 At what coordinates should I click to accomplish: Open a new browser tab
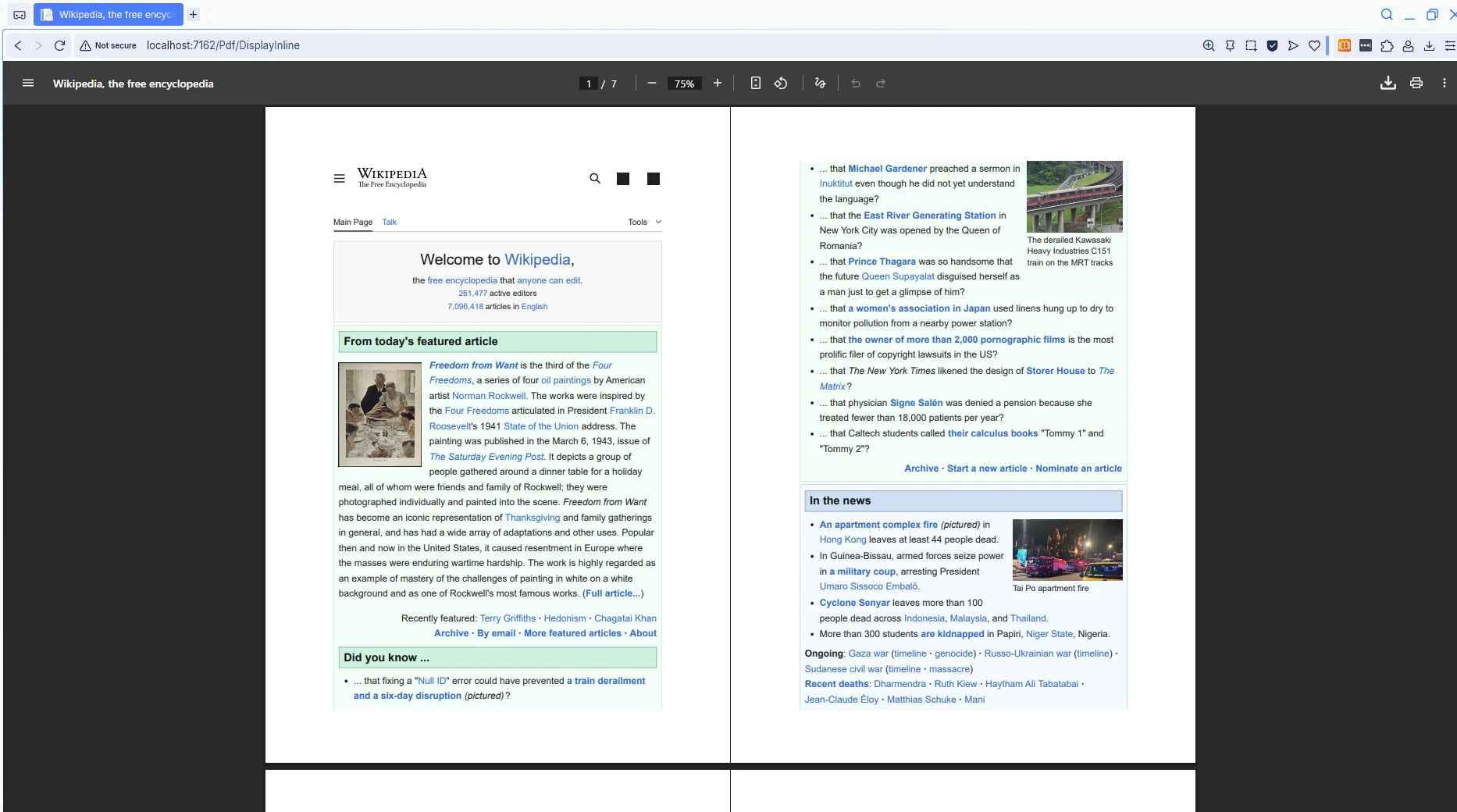tap(194, 14)
